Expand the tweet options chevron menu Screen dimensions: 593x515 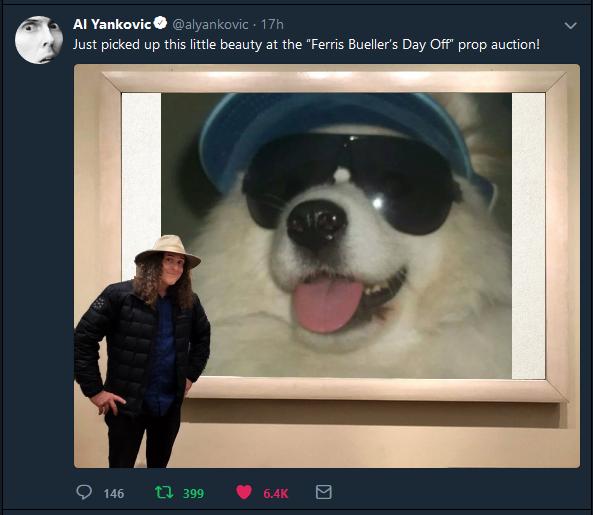click(x=570, y=26)
